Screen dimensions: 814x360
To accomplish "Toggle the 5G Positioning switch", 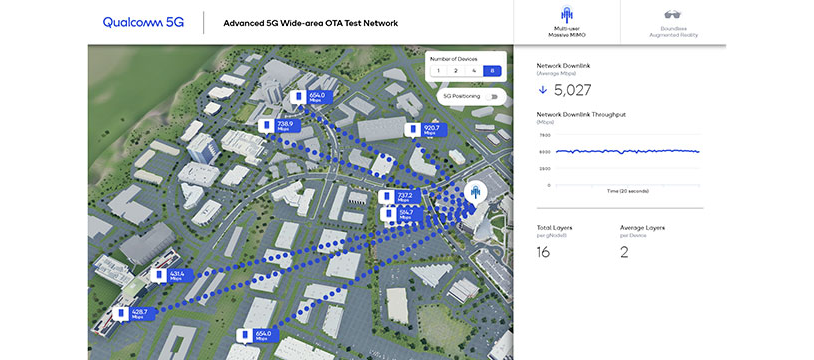I will pos(491,97).
